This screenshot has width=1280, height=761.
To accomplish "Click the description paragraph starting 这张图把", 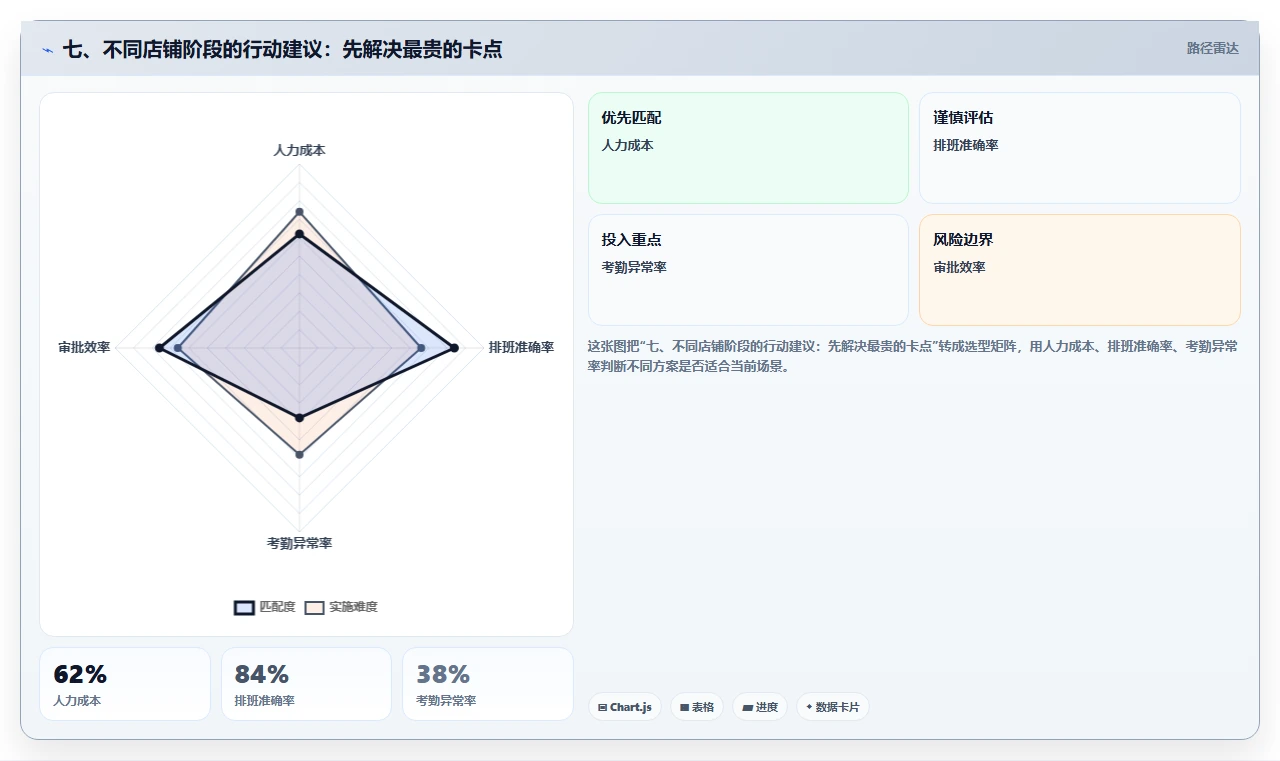I will click(913, 356).
